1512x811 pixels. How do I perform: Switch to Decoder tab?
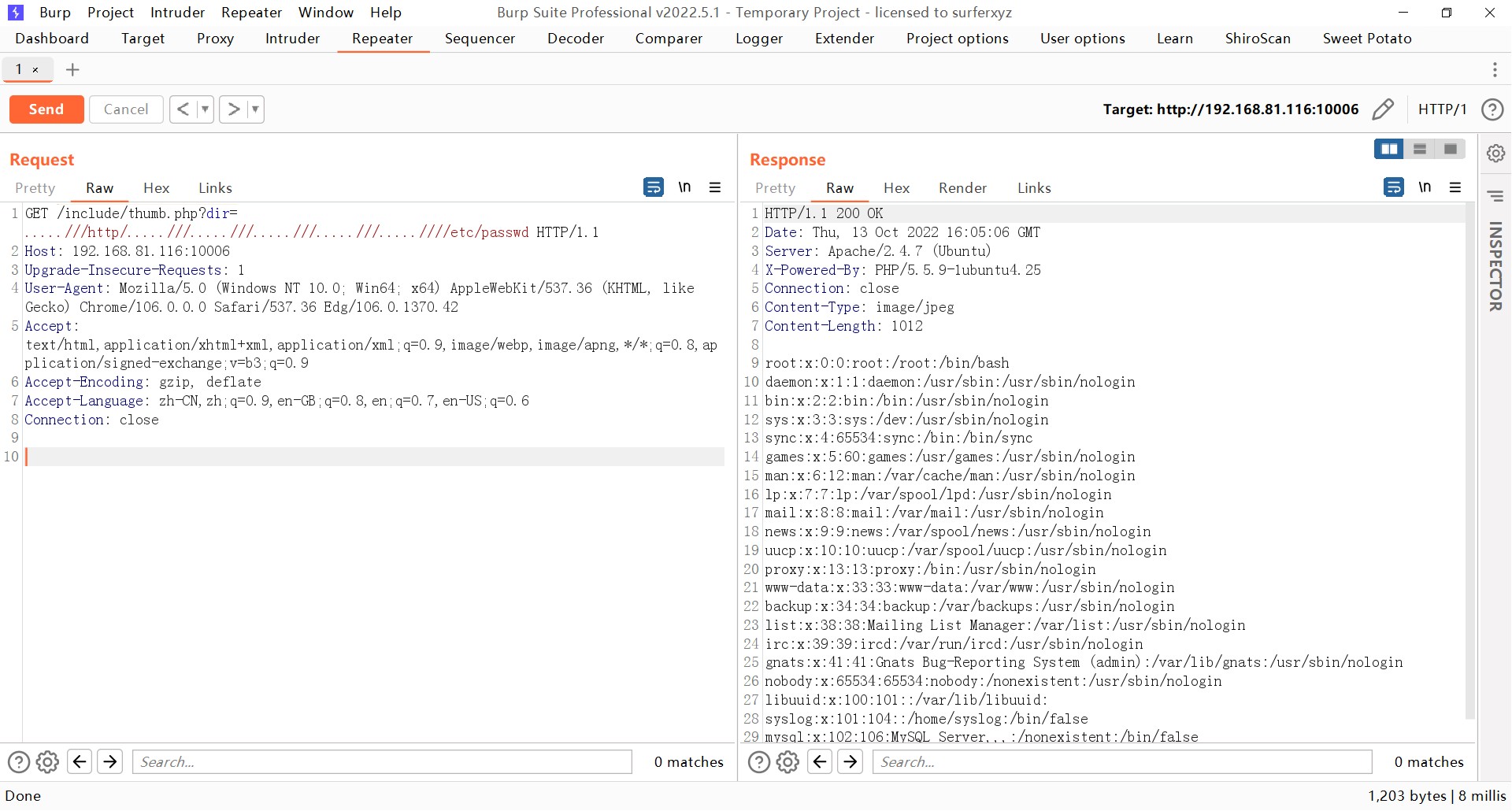coord(576,39)
